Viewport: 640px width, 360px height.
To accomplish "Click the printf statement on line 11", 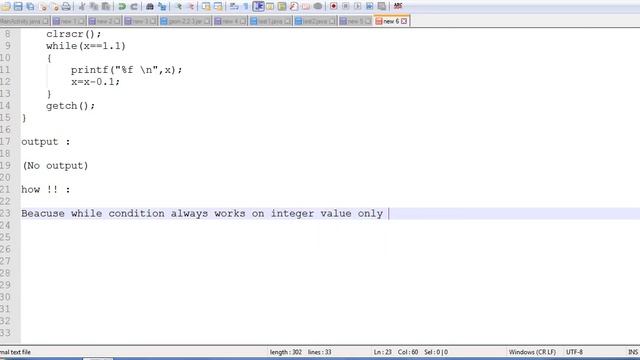I will coord(127,70).
